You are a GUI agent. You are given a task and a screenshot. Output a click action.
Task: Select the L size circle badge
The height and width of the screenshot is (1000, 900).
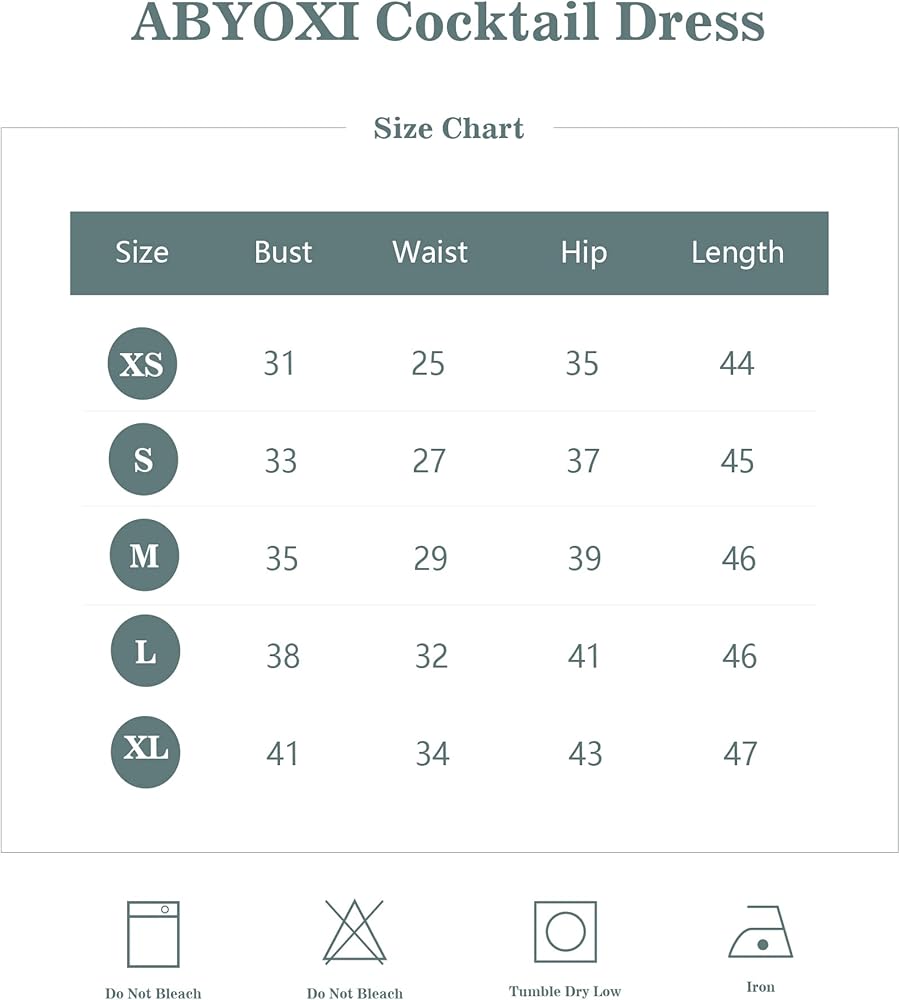pyautogui.click(x=145, y=652)
